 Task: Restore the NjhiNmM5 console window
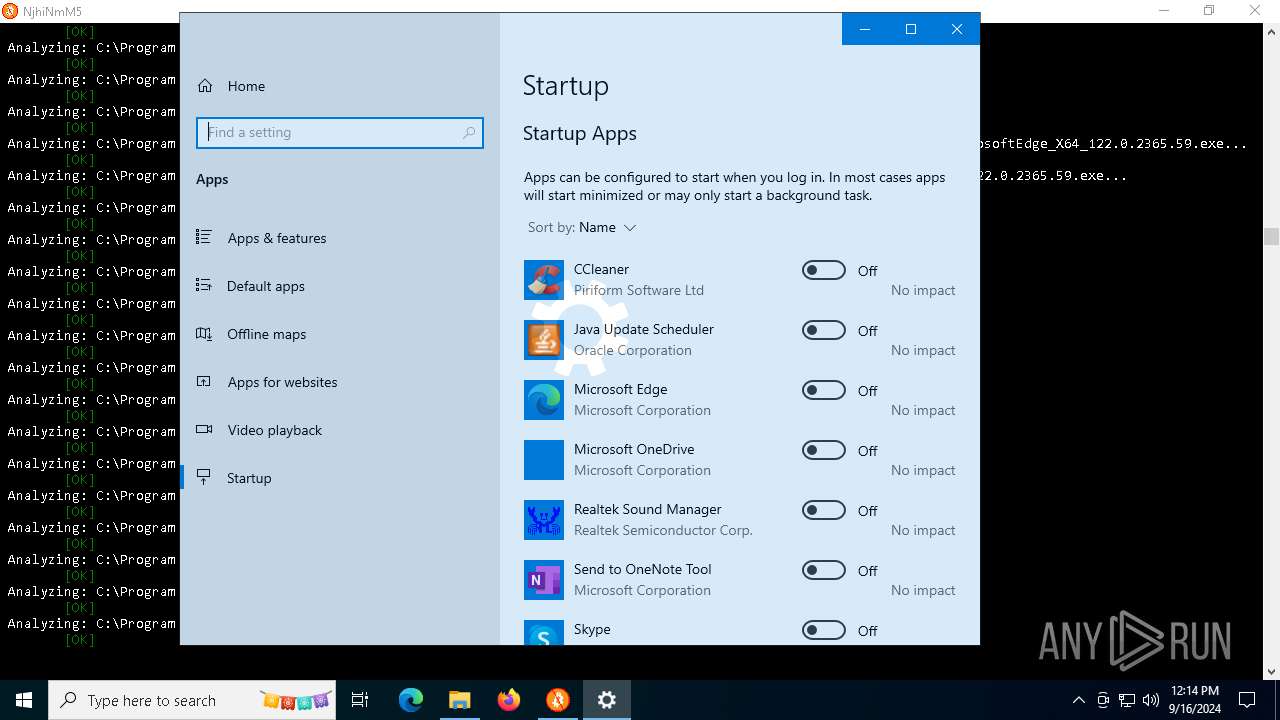coord(1209,11)
